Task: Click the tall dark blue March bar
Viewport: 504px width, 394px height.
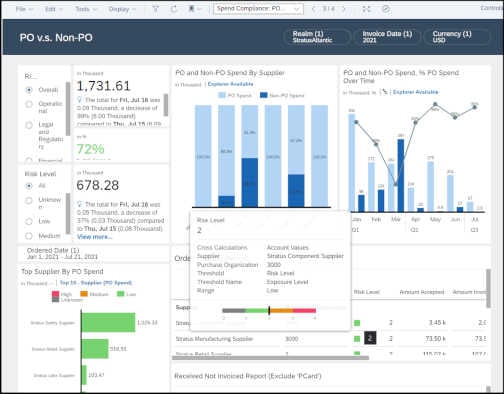Action: tap(401, 175)
